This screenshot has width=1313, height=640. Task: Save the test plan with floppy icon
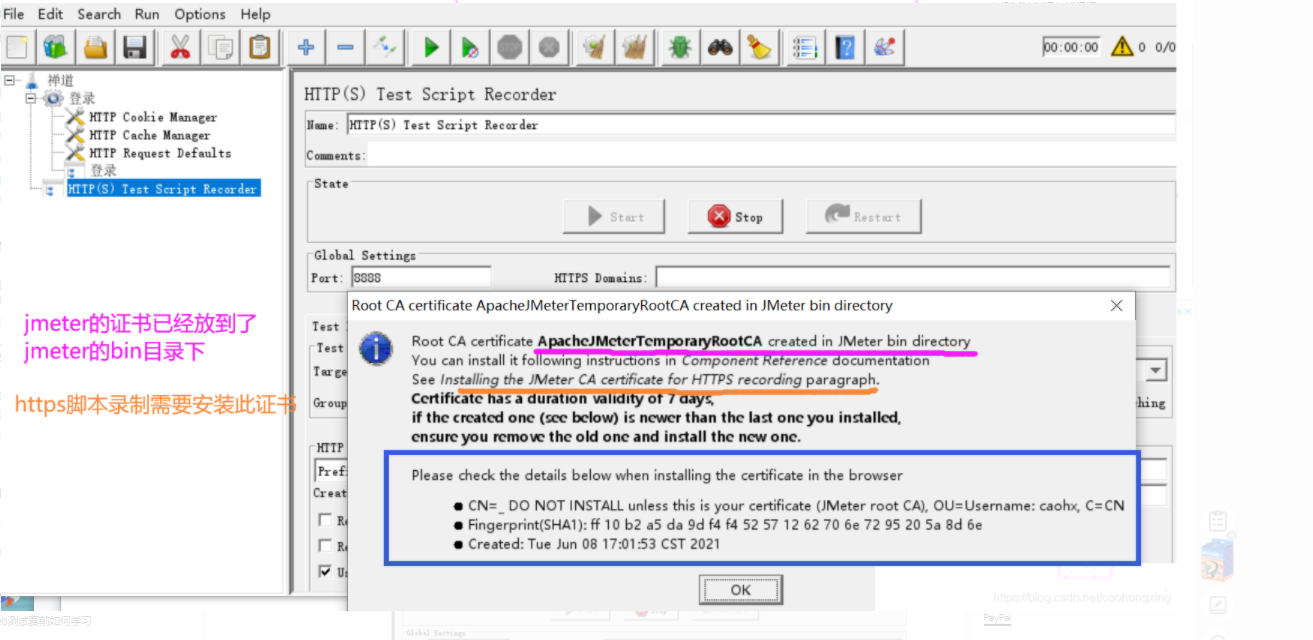[135, 47]
